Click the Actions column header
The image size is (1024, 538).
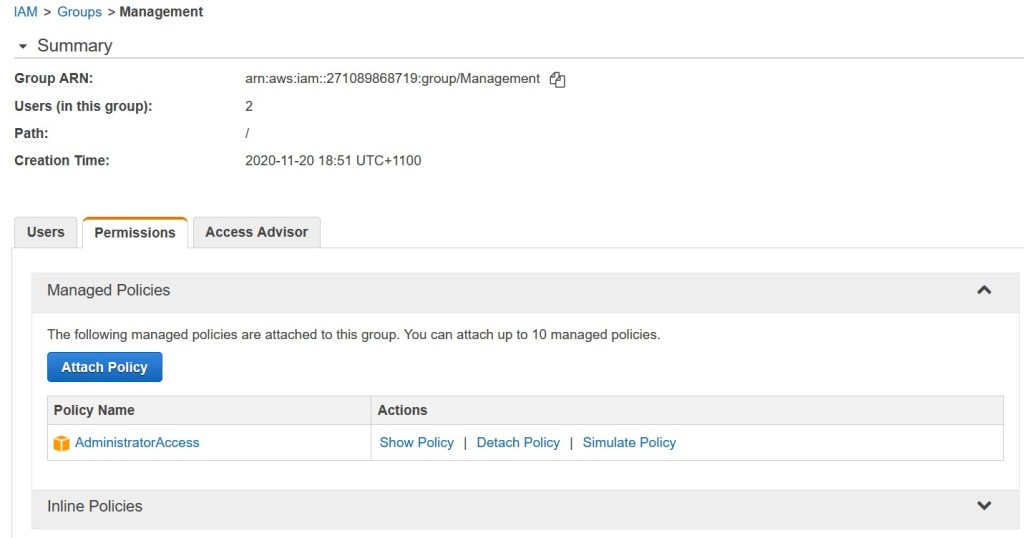(402, 410)
